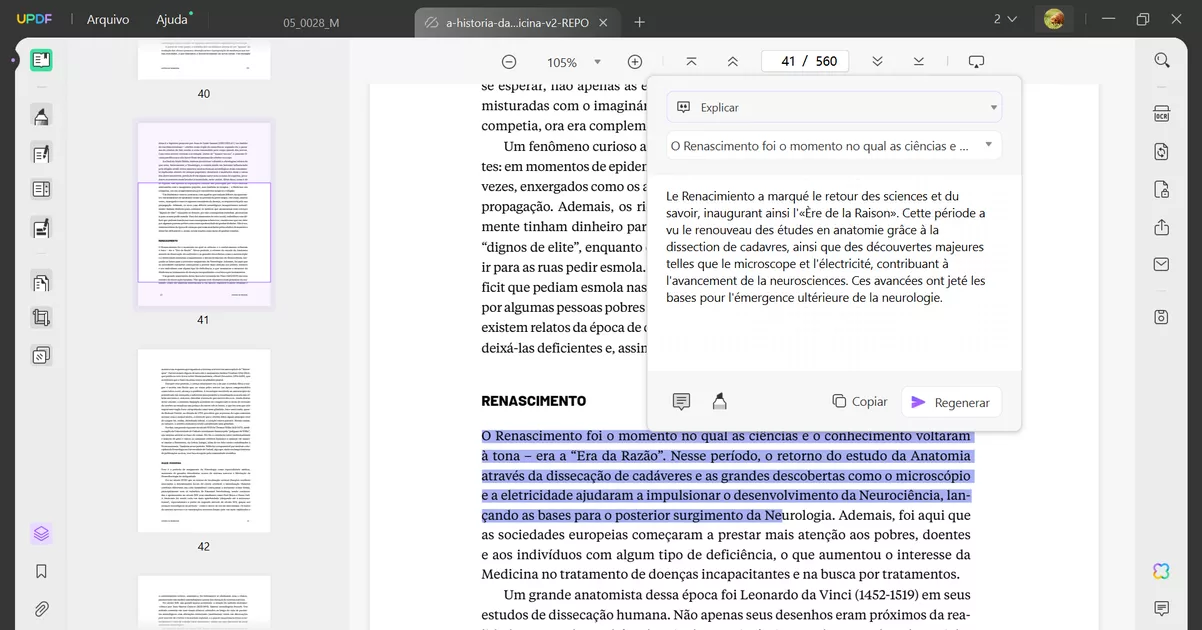Add AI response as a comment annotation
The height and width of the screenshot is (630, 1202).
coord(681,401)
